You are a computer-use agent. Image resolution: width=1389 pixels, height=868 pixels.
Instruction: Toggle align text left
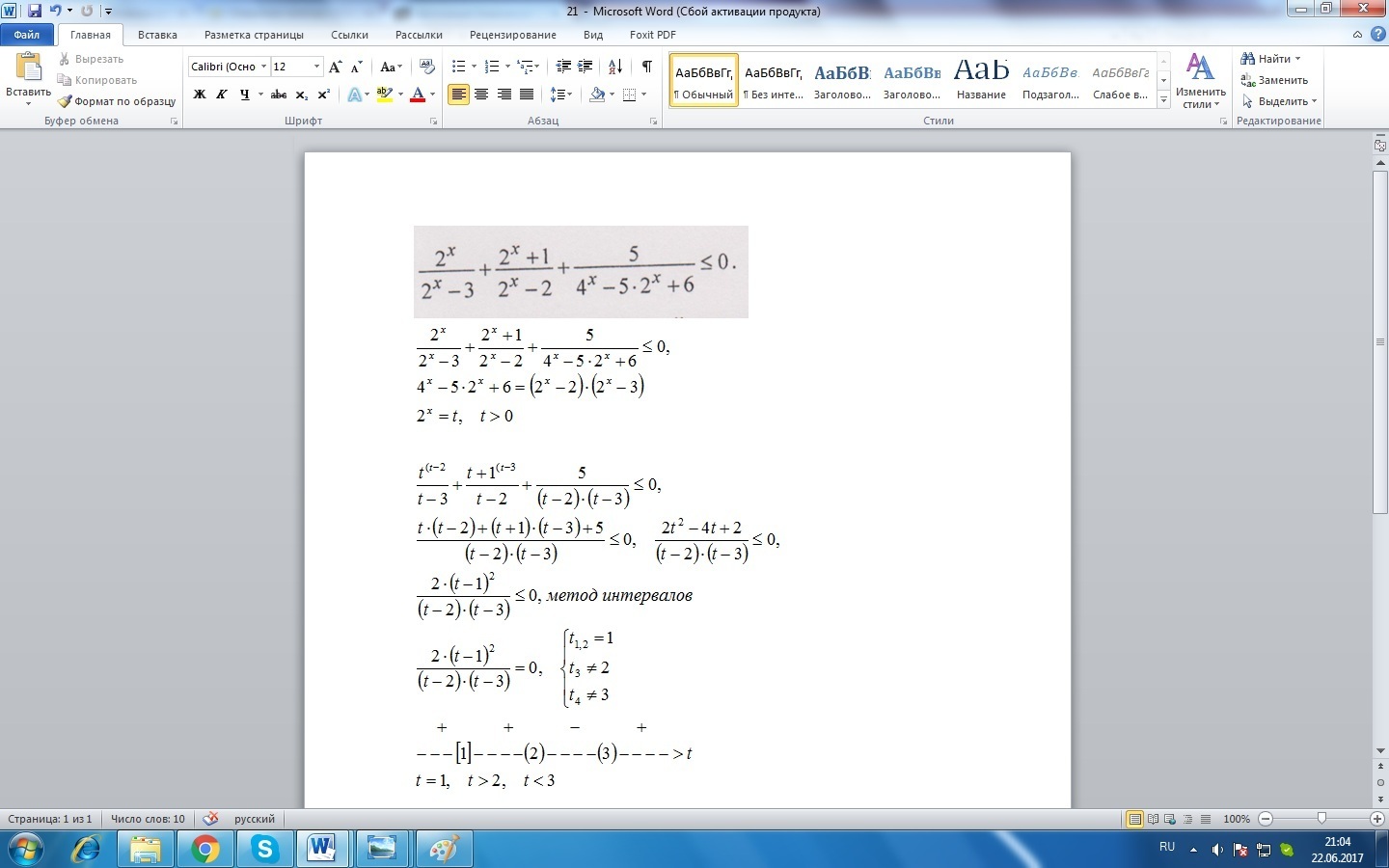[458, 95]
